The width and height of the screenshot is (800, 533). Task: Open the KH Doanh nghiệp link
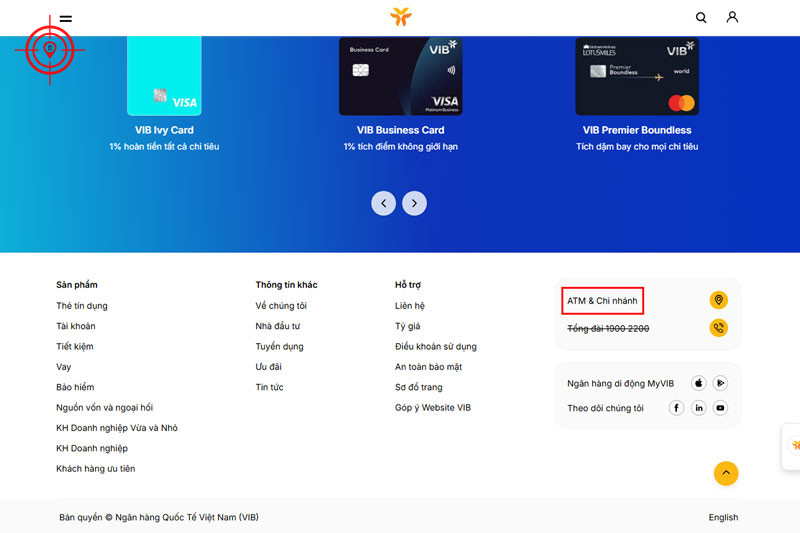[92, 448]
